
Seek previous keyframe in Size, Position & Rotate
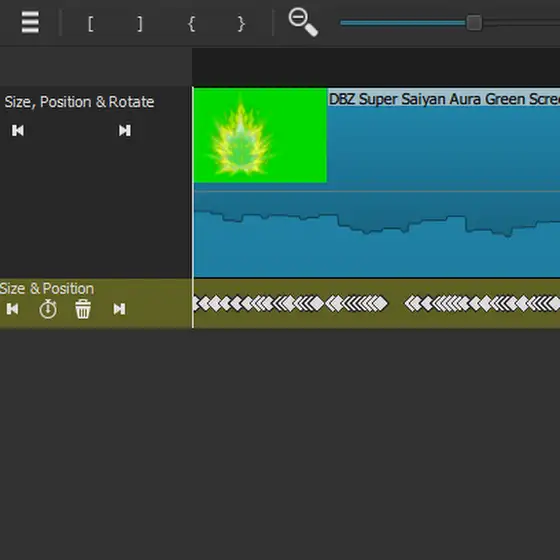point(18,130)
